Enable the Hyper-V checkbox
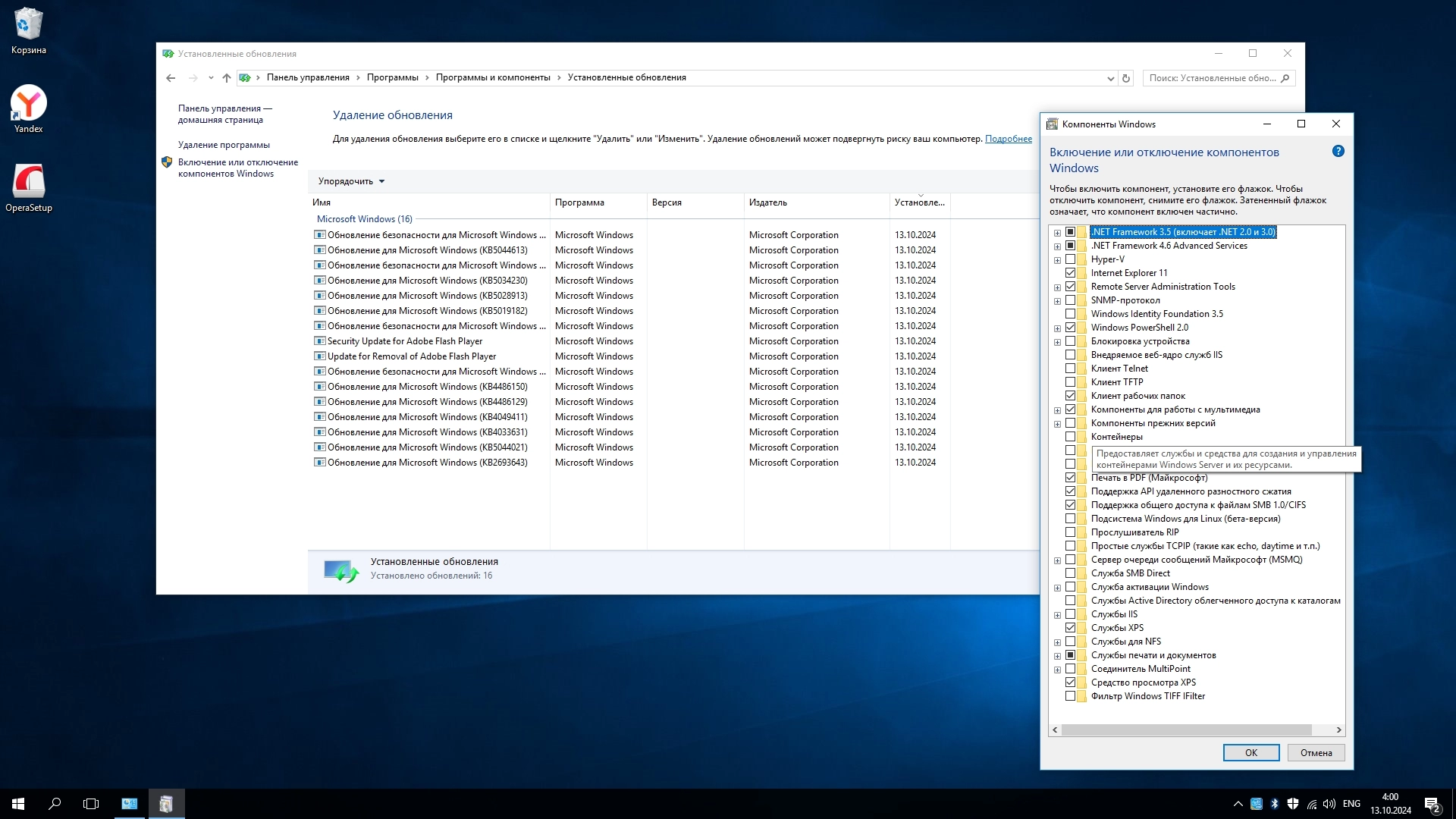The width and height of the screenshot is (1456, 819). pyautogui.click(x=1070, y=259)
